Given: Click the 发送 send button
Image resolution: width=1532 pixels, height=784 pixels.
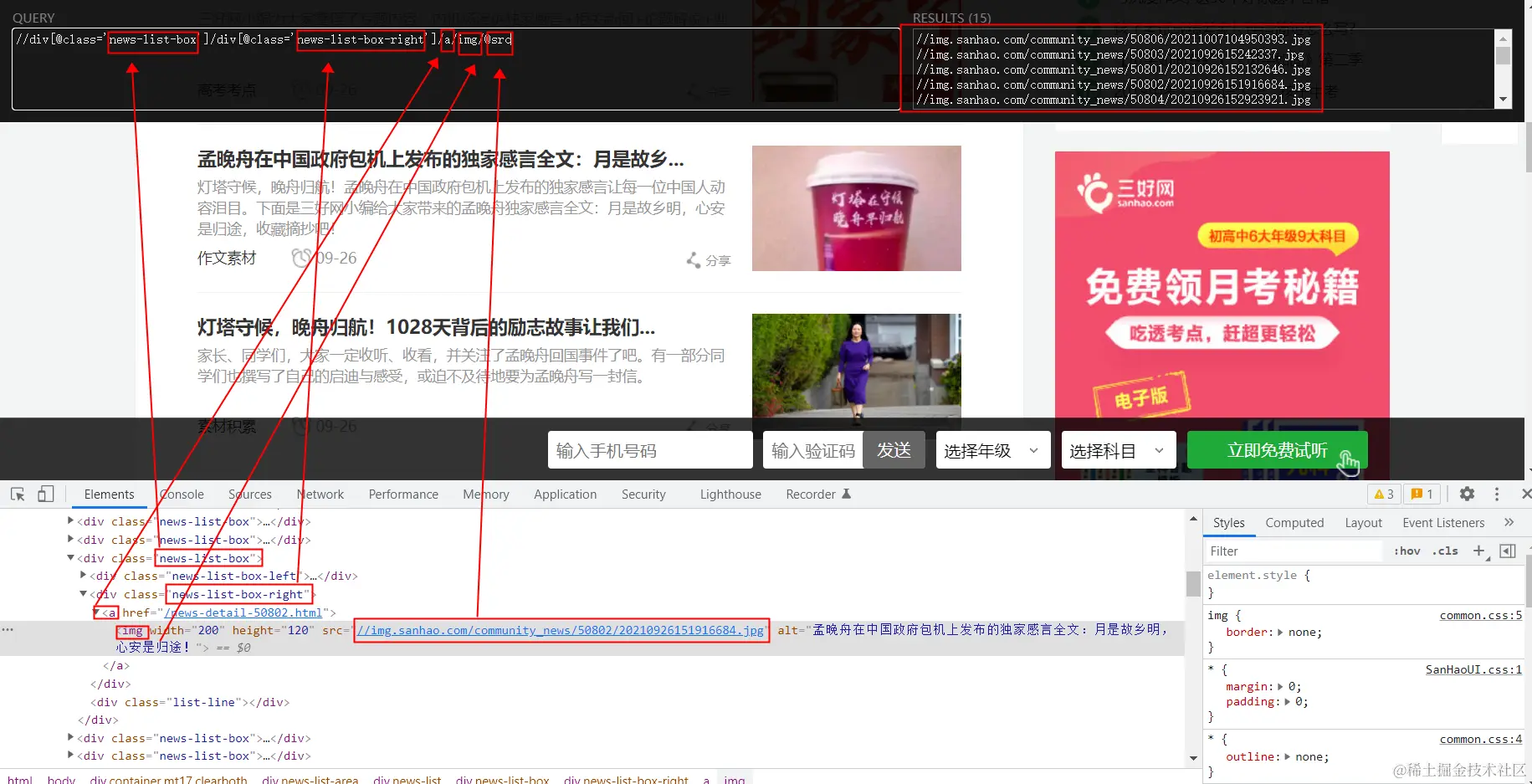Looking at the screenshot, I should point(894,450).
